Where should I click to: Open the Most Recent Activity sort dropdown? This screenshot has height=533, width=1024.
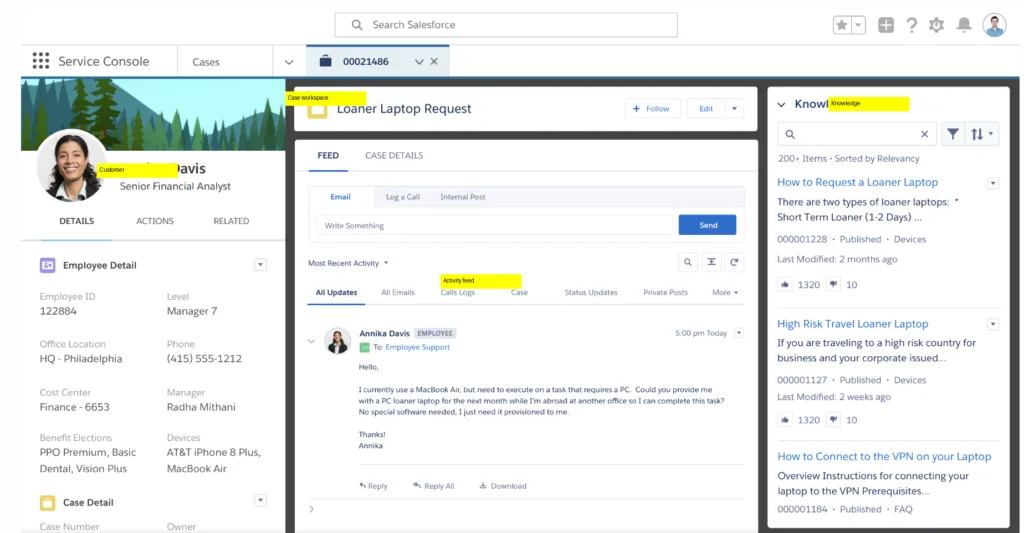pos(348,263)
